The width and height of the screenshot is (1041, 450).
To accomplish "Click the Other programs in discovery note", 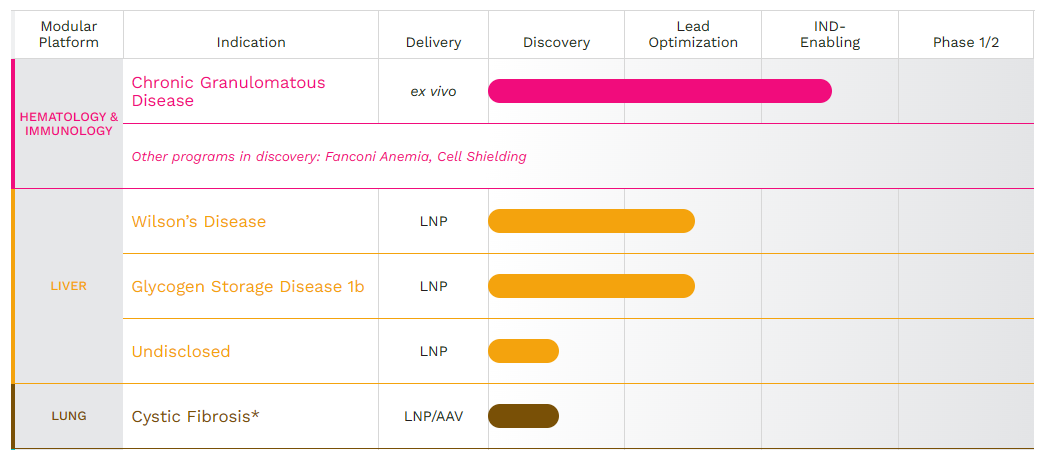I will pos(329,157).
